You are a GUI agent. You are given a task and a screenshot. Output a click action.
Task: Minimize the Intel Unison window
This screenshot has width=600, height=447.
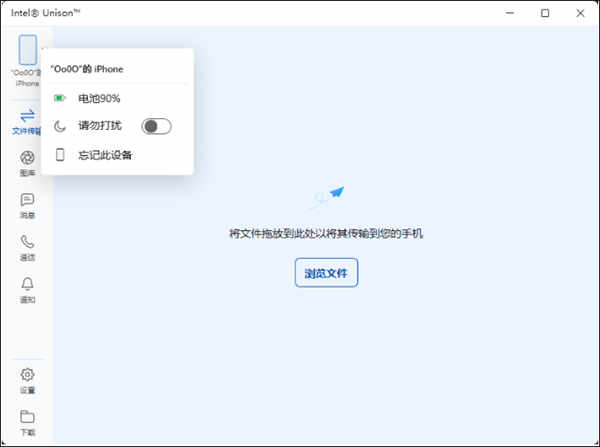coord(510,13)
